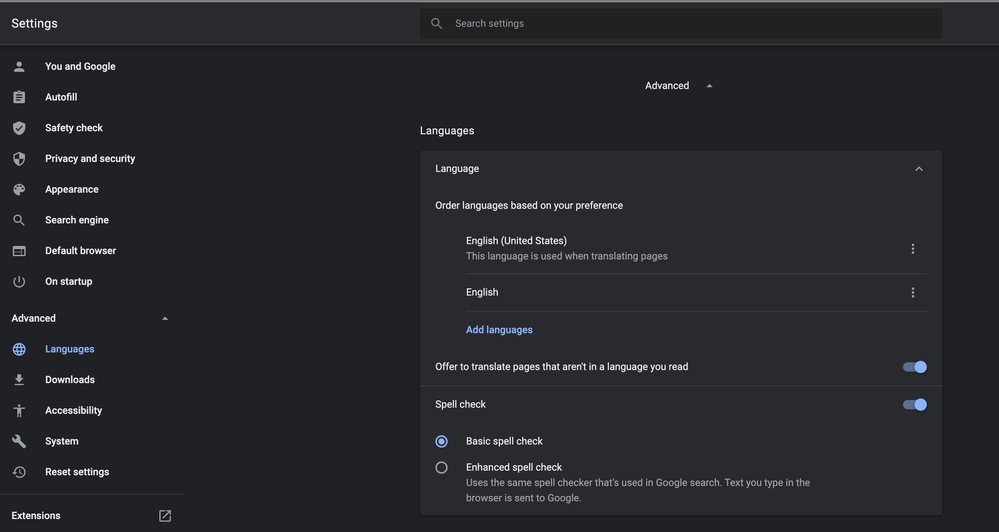Click the Accessibility figure icon
Image resolution: width=999 pixels, height=532 pixels.
pos(19,411)
